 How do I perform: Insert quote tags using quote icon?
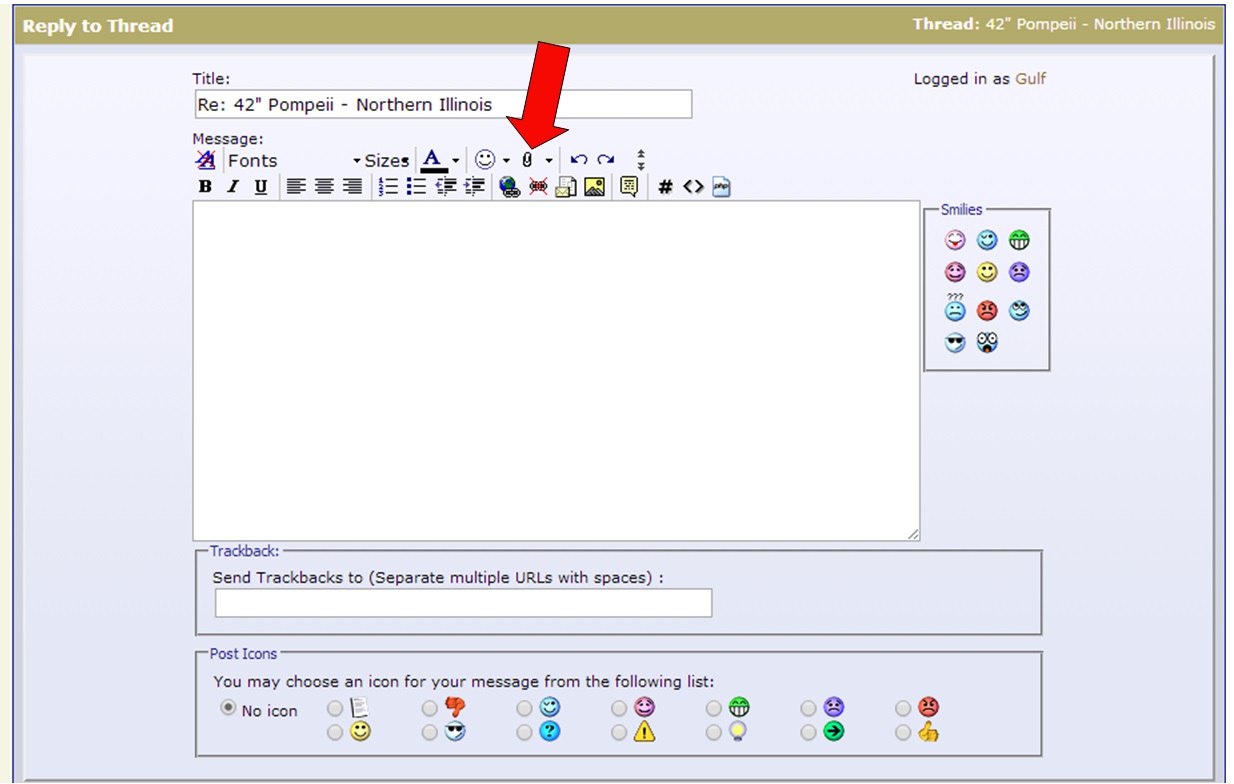point(629,187)
